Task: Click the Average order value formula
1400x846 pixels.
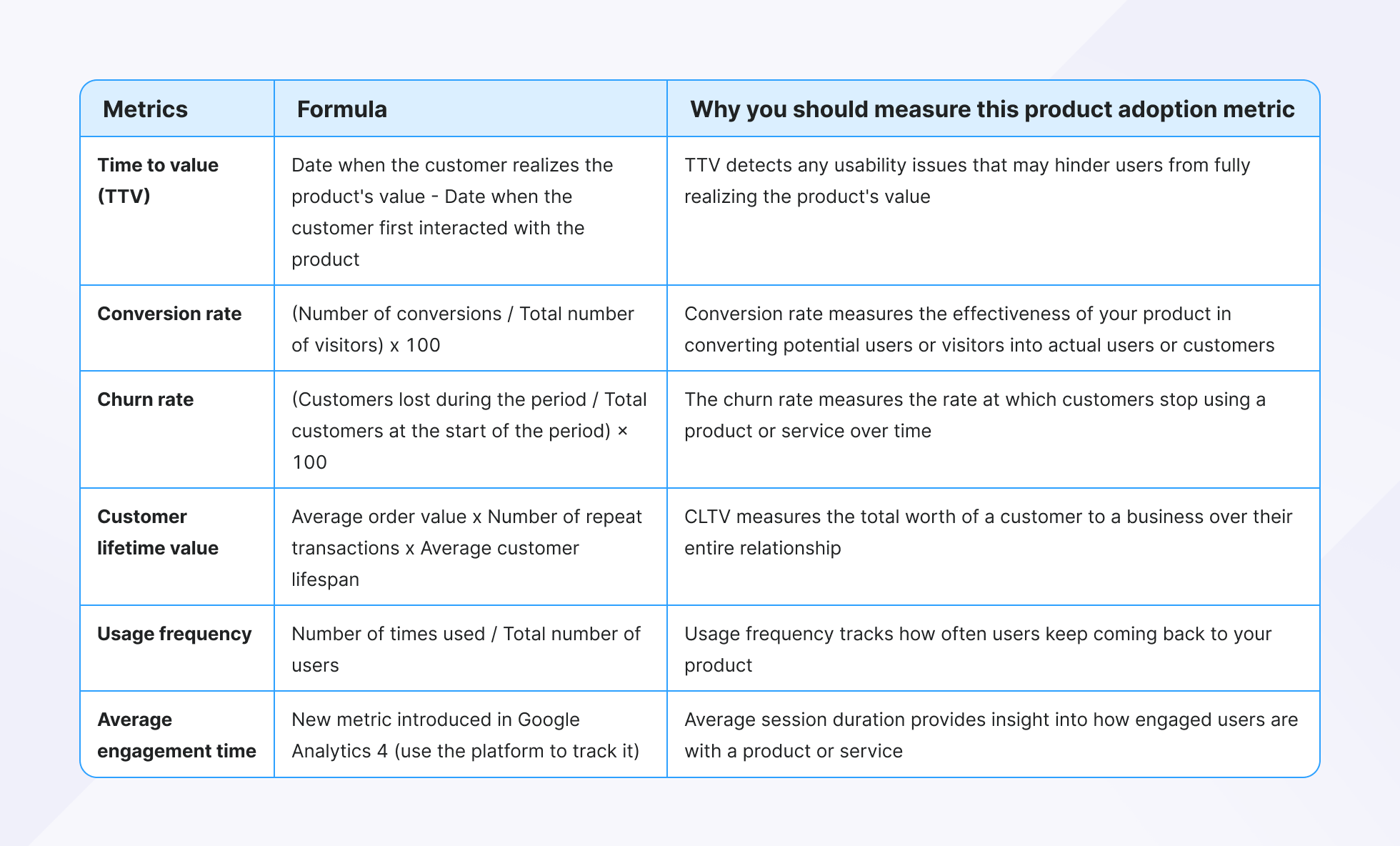Action: click(x=466, y=548)
